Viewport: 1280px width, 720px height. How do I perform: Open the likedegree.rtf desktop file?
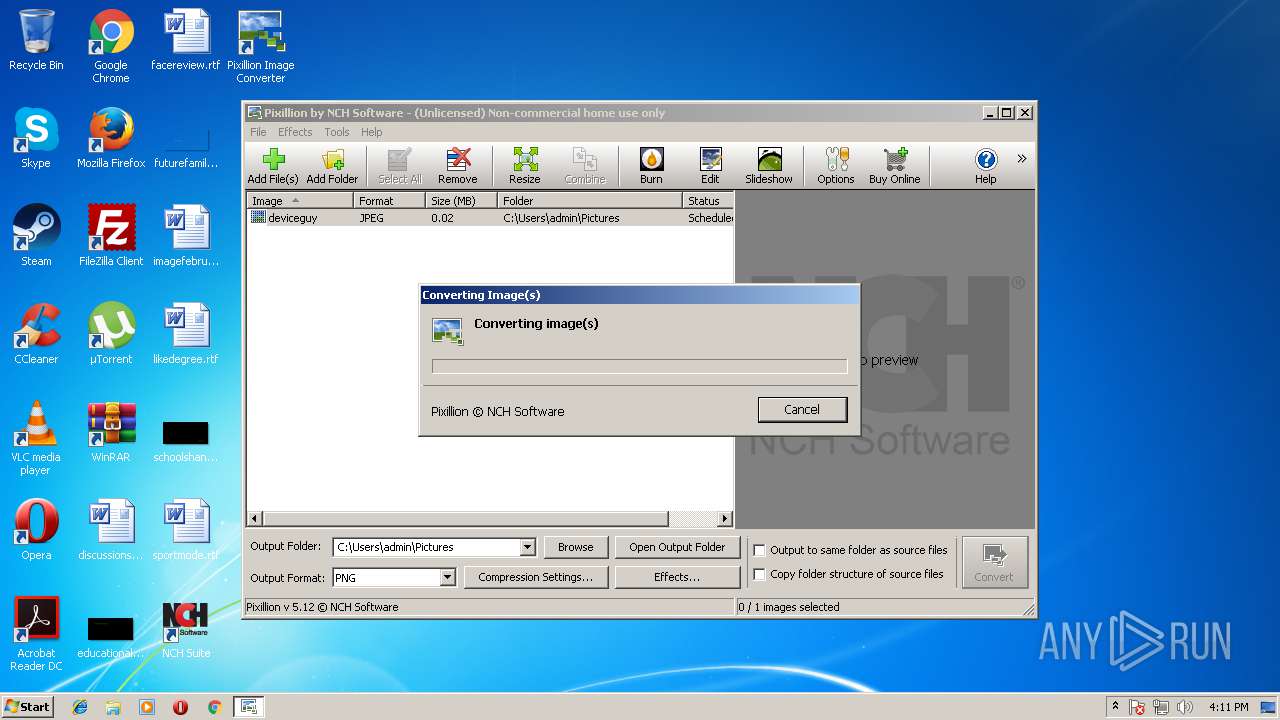click(186, 335)
